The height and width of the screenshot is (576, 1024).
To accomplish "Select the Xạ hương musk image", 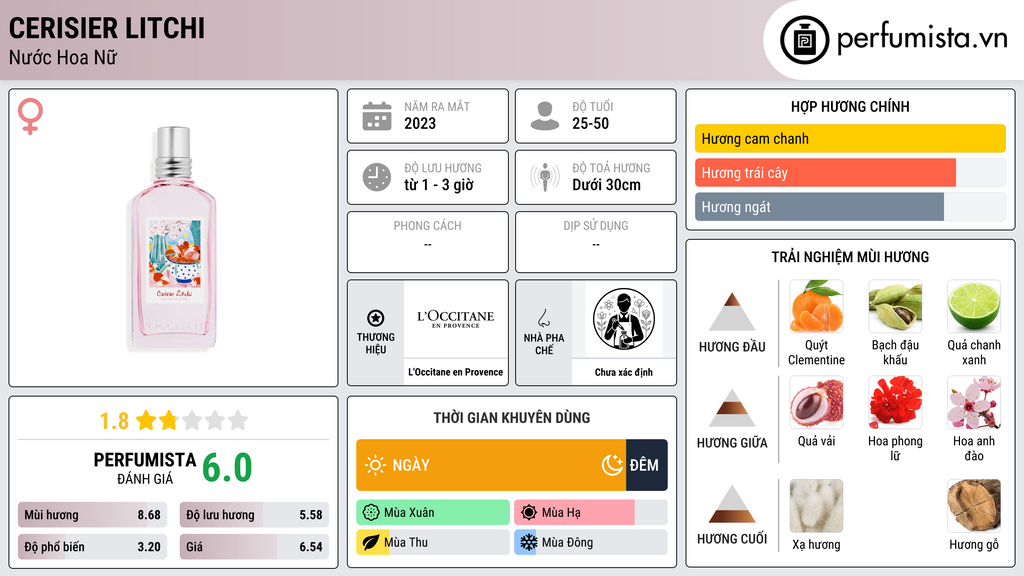I will [816, 506].
